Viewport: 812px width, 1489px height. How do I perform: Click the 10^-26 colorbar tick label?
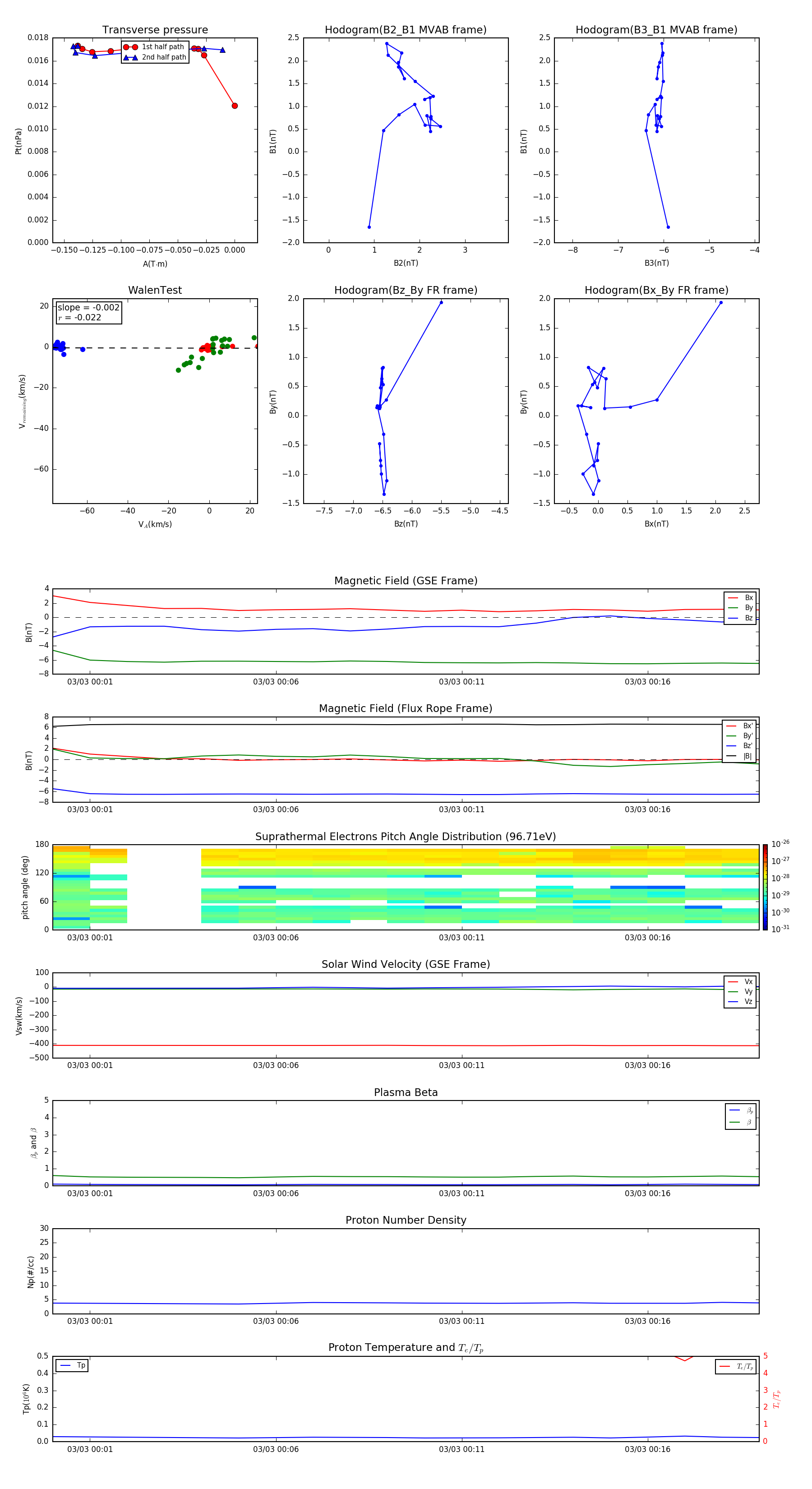pos(781,844)
